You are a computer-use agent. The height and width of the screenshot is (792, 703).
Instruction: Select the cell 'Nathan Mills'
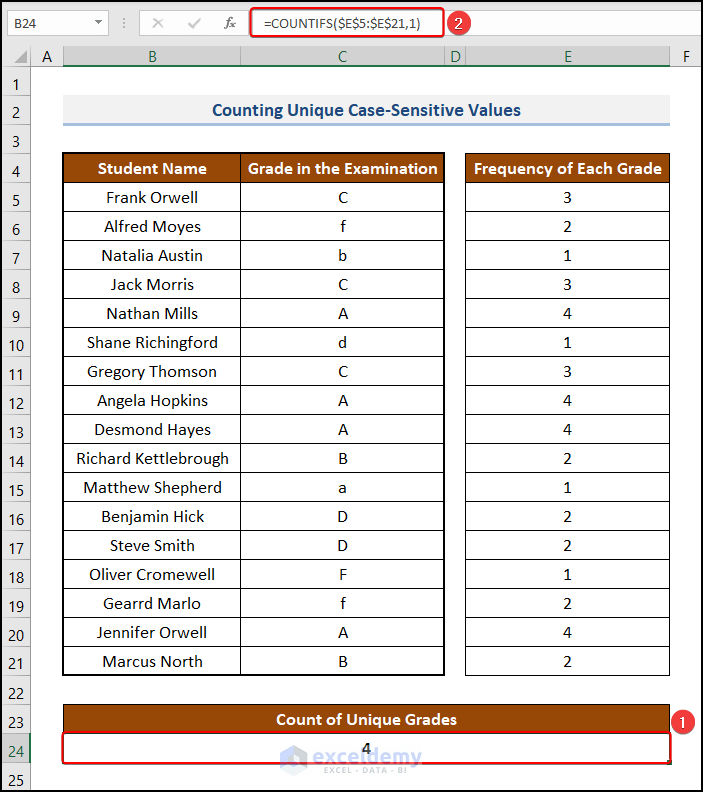coord(152,314)
